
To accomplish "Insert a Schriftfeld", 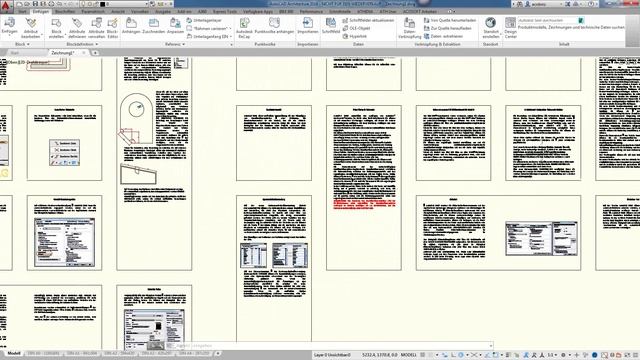I will click(331, 25).
